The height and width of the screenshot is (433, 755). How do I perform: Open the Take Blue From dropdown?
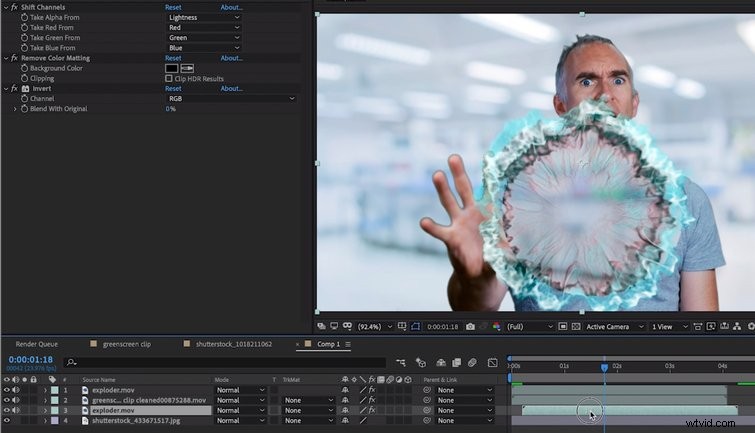[204, 48]
